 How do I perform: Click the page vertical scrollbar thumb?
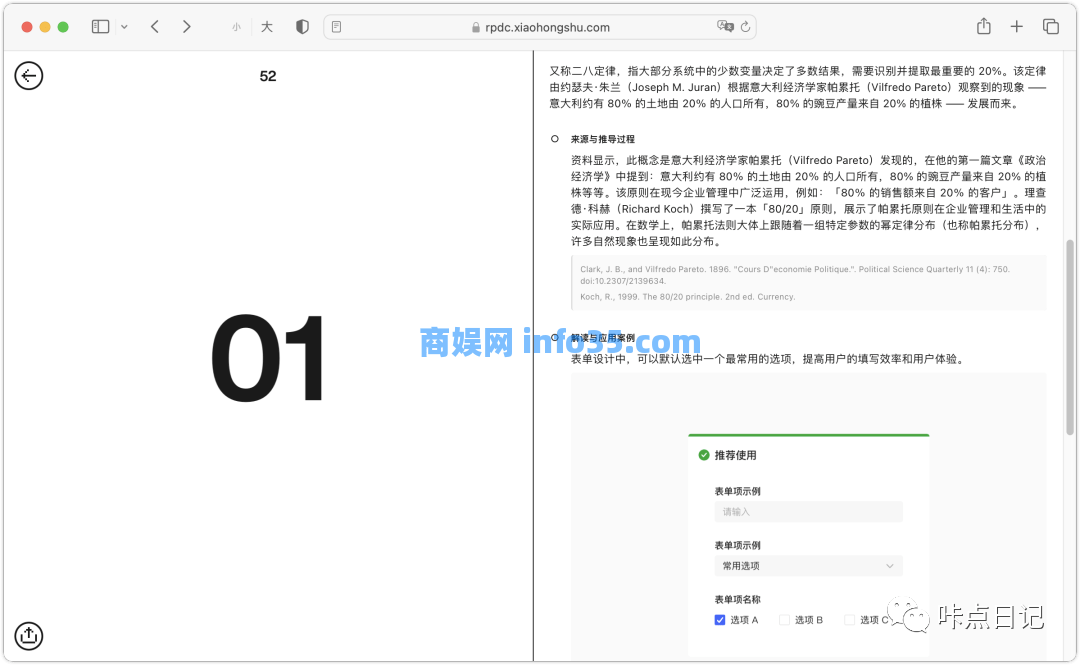(x=1070, y=338)
